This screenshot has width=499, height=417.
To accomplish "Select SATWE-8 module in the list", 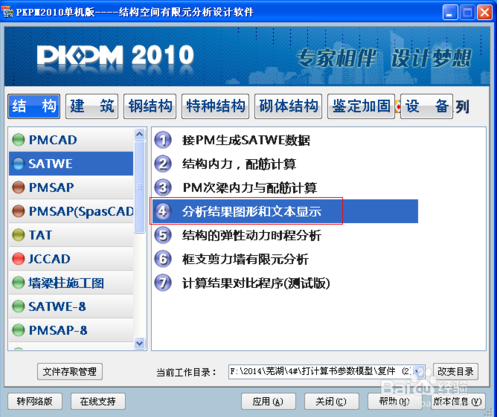I will click(x=71, y=306).
